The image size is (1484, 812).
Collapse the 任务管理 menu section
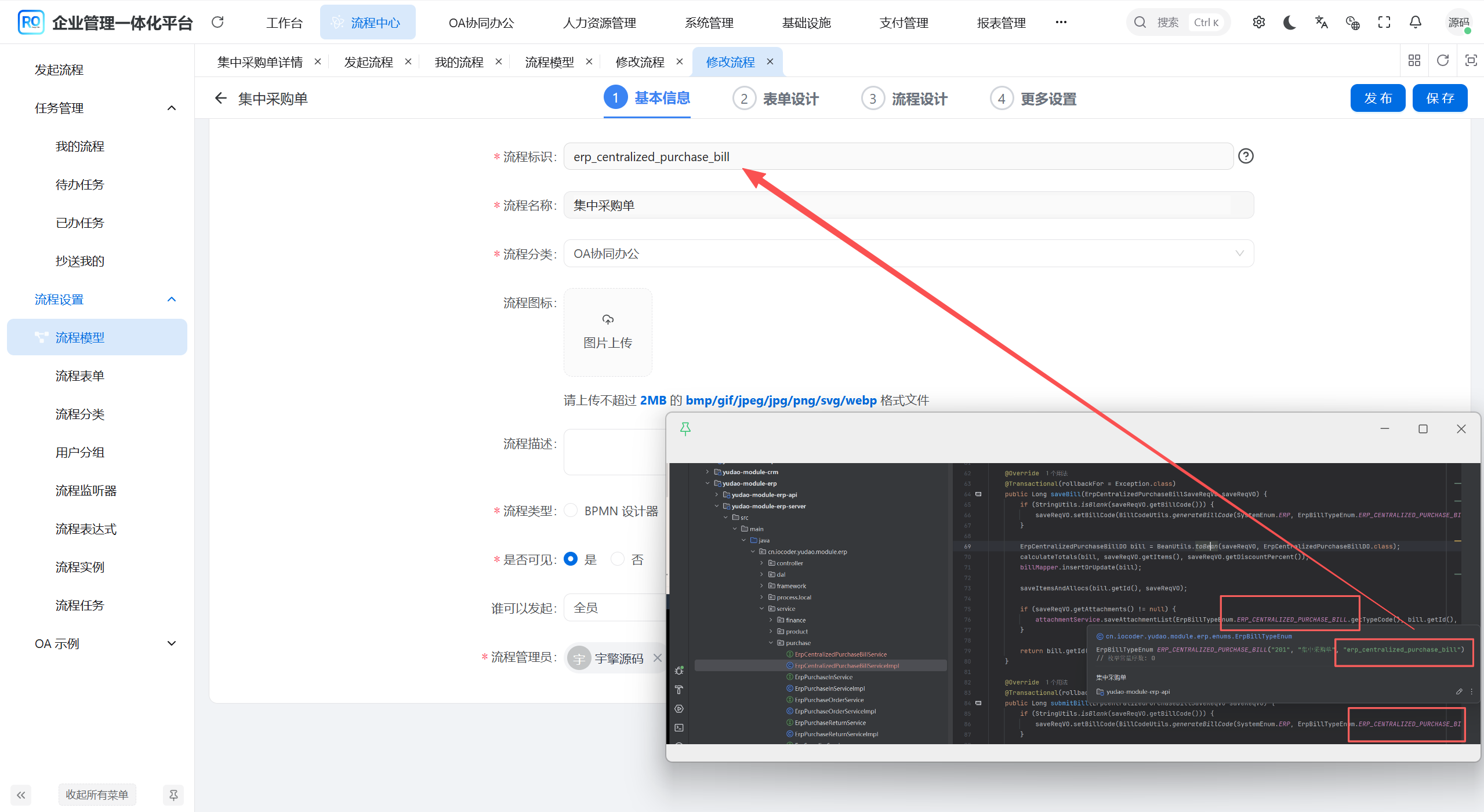coord(171,108)
